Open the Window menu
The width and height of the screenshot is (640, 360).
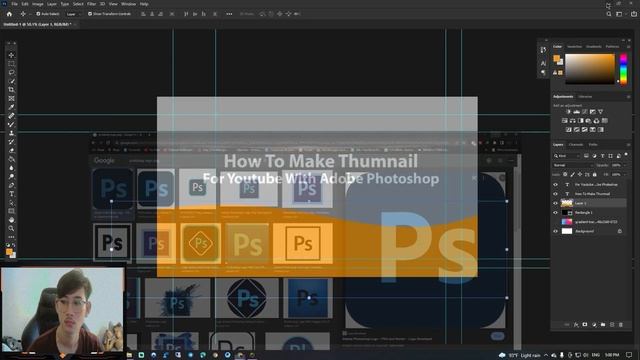click(128, 4)
